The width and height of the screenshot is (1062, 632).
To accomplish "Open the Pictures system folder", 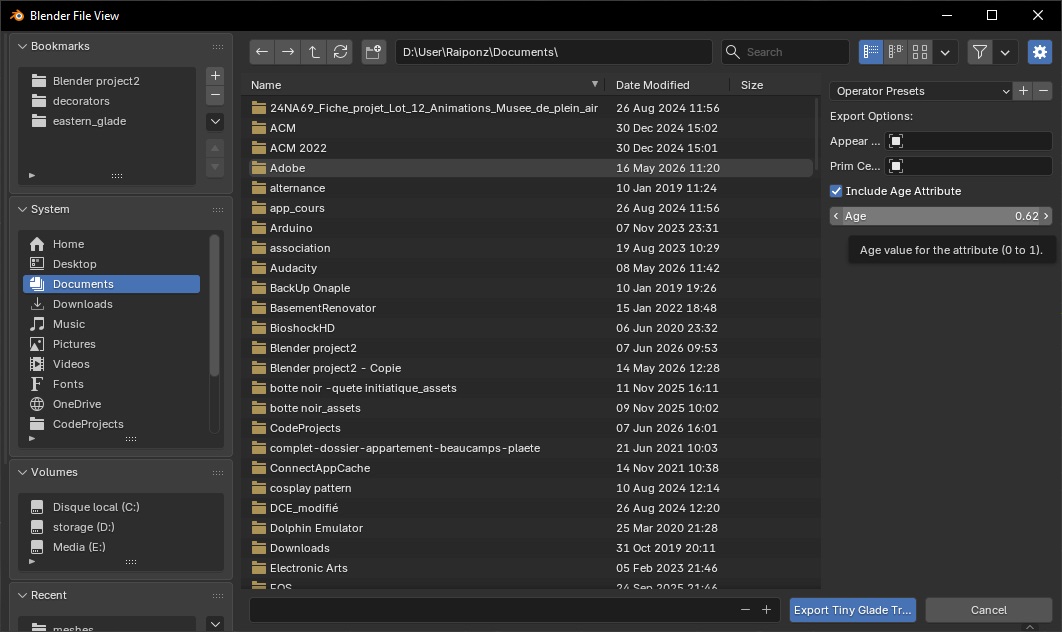I will 112,344.
